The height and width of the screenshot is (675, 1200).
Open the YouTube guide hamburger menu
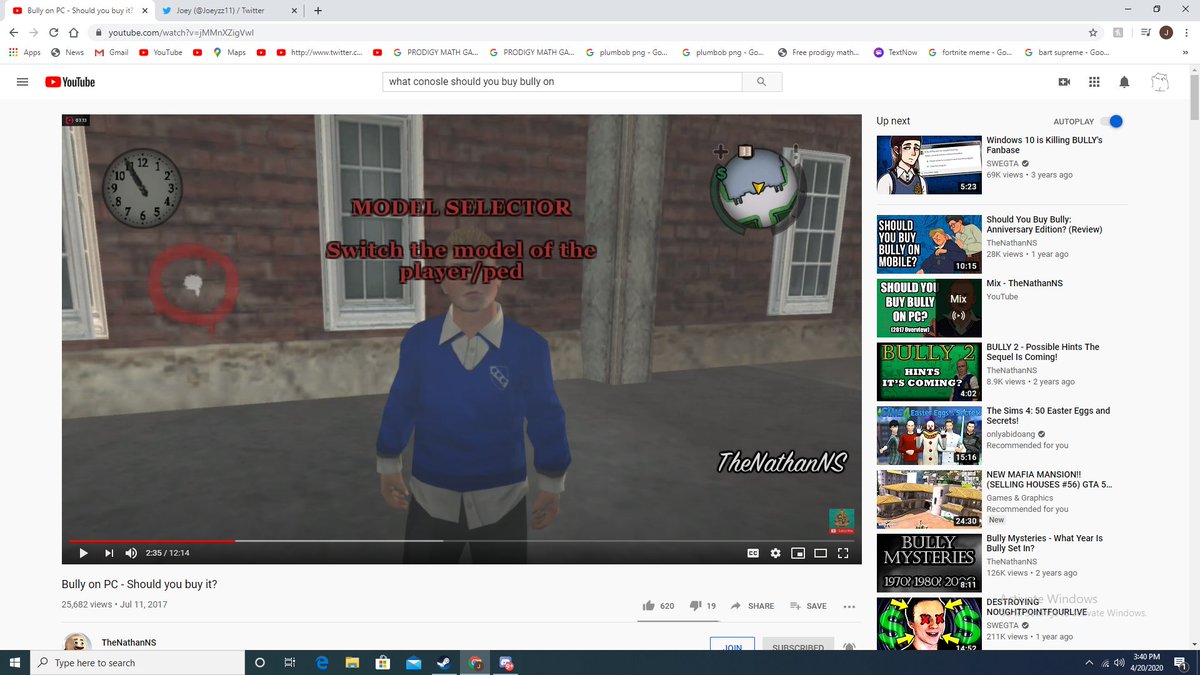22,82
